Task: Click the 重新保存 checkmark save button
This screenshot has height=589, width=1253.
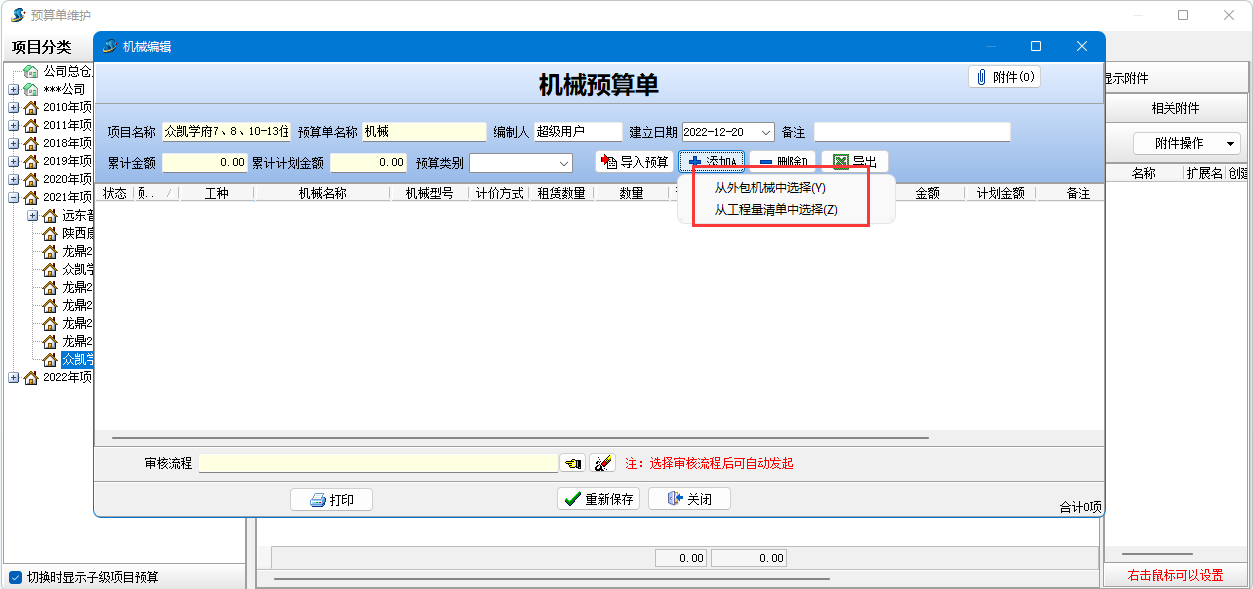Action: (x=598, y=499)
